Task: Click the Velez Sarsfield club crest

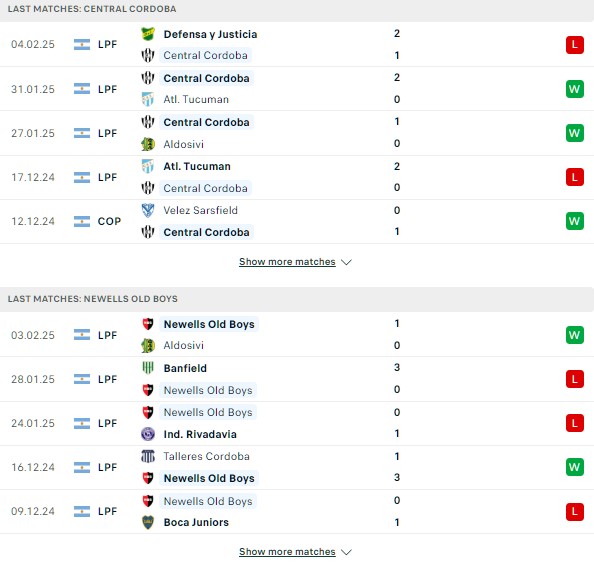Action: click(x=148, y=210)
